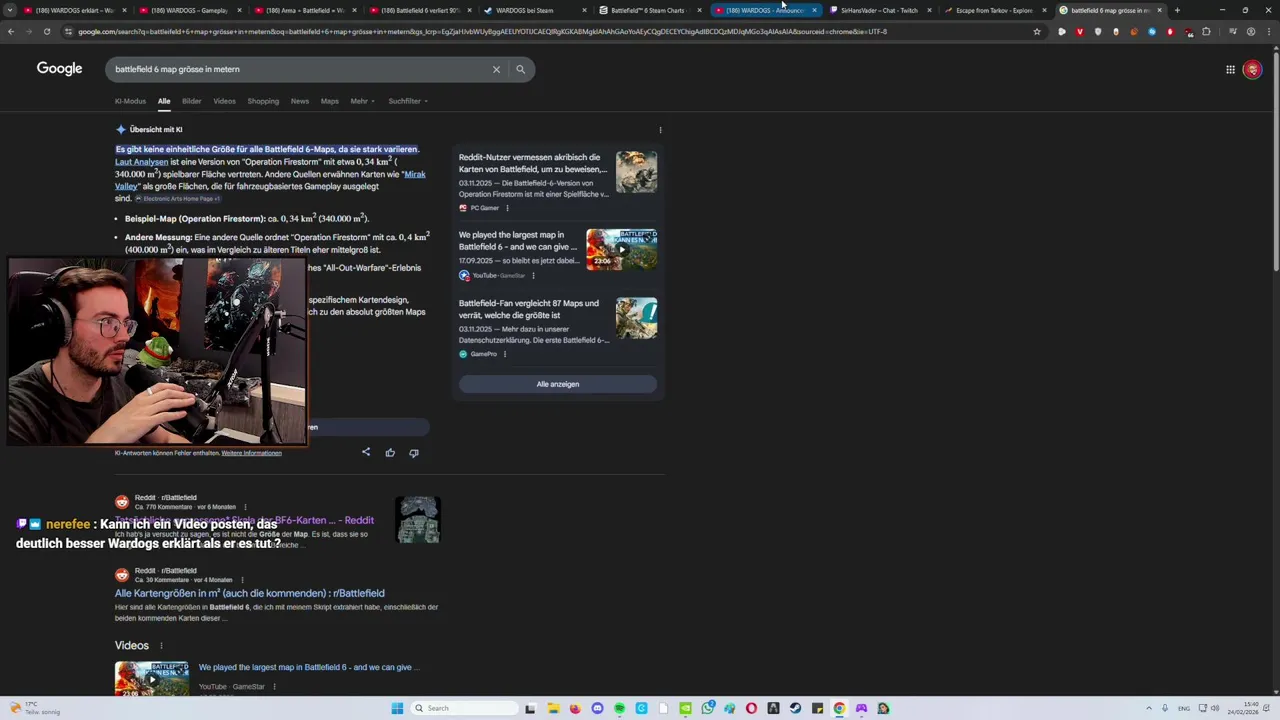Open the GamePro article thumbnail
This screenshot has width=1280, height=720.
tap(636, 318)
